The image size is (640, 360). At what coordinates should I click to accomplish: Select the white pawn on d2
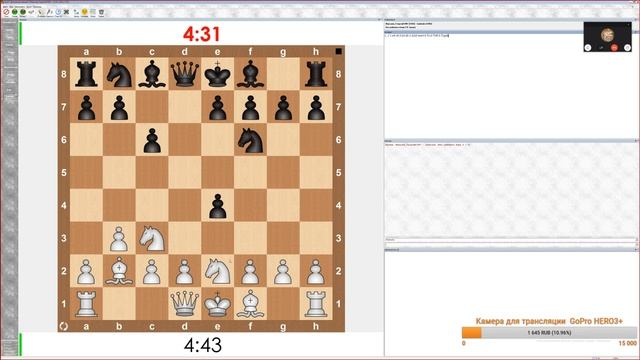pos(184,271)
